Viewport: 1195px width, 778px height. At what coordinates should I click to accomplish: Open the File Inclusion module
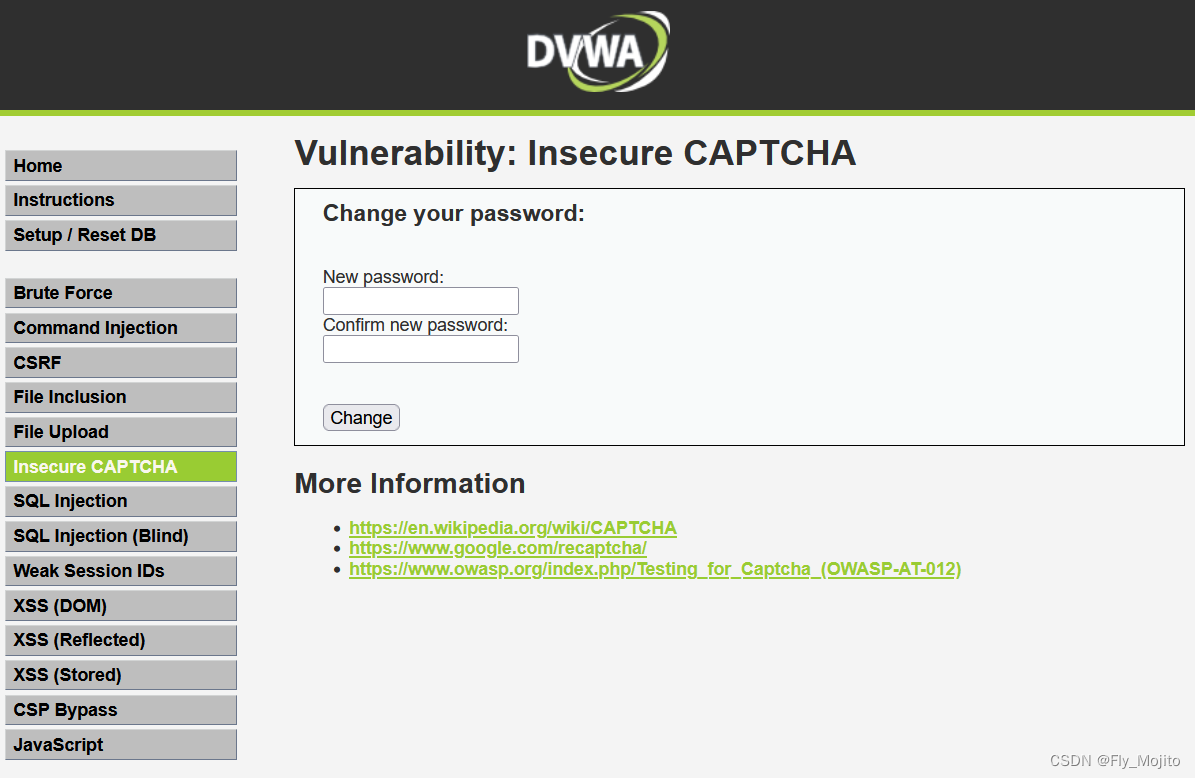coord(120,397)
